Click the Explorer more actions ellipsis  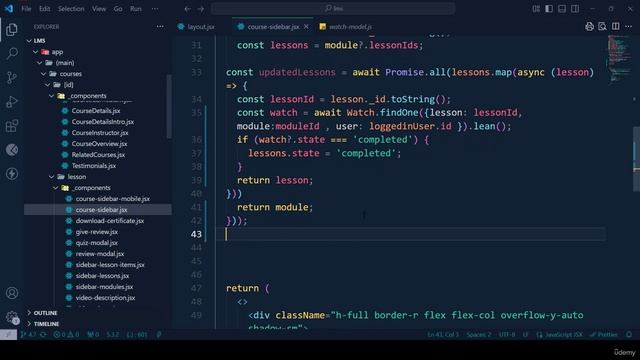coord(160,27)
